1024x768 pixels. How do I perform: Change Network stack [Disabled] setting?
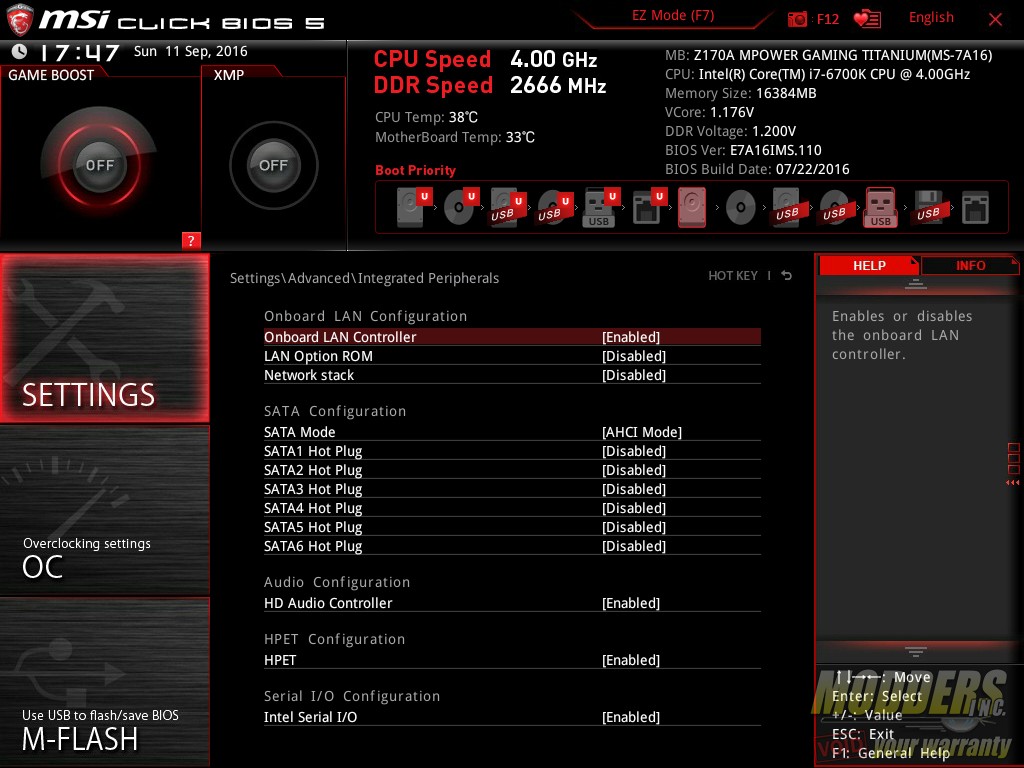point(634,375)
